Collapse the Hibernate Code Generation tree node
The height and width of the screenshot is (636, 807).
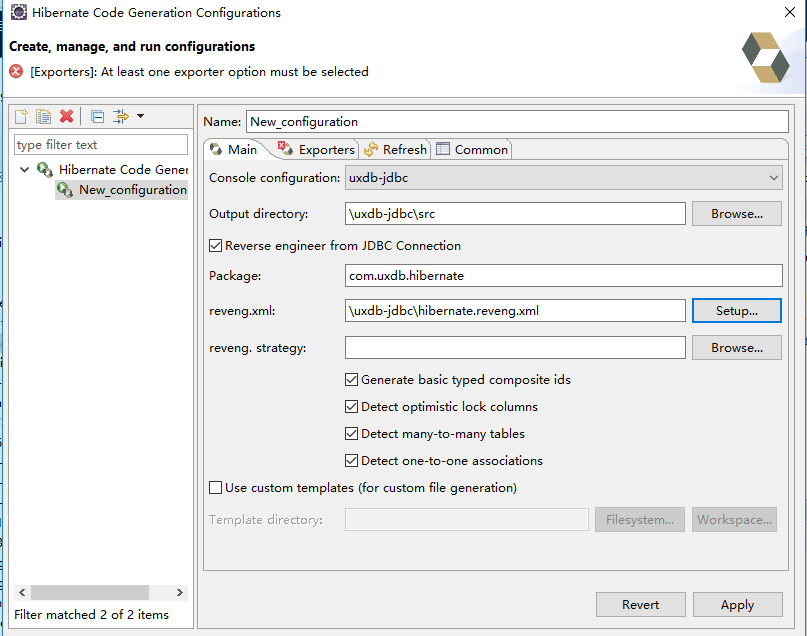tap(25, 170)
